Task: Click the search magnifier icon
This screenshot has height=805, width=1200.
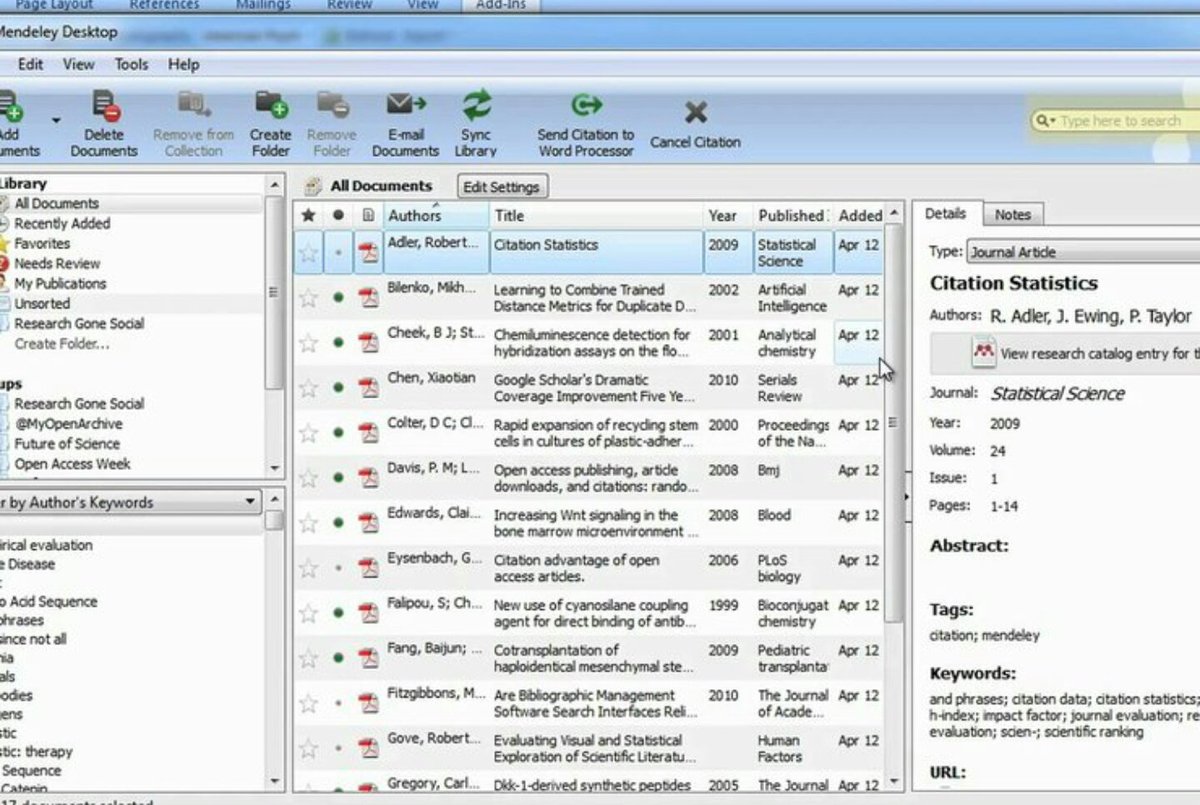Action: click(x=1043, y=121)
